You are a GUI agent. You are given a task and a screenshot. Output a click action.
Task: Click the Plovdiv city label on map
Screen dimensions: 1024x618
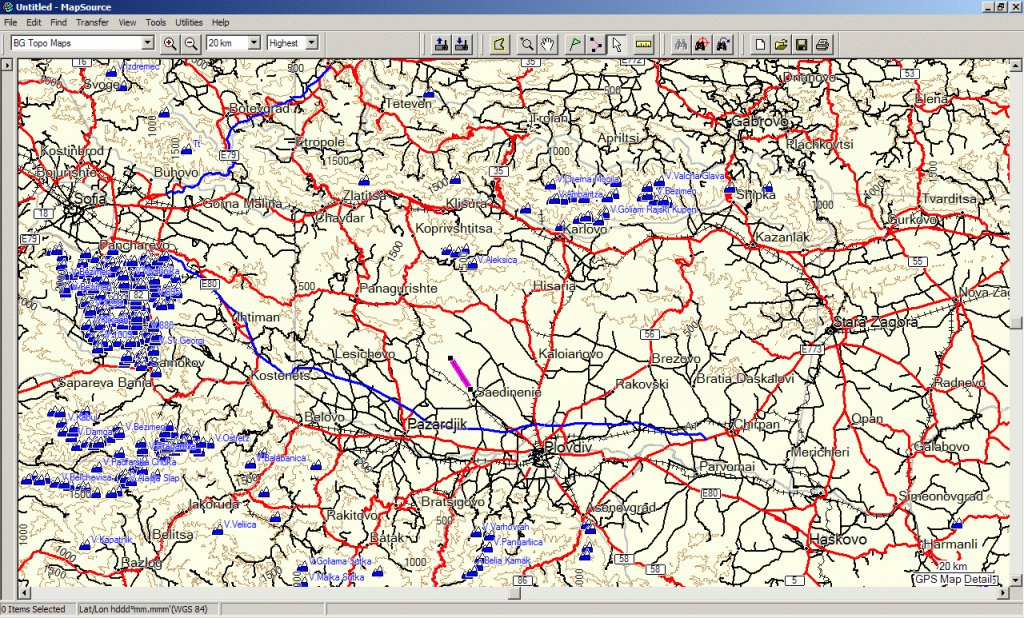click(567, 445)
